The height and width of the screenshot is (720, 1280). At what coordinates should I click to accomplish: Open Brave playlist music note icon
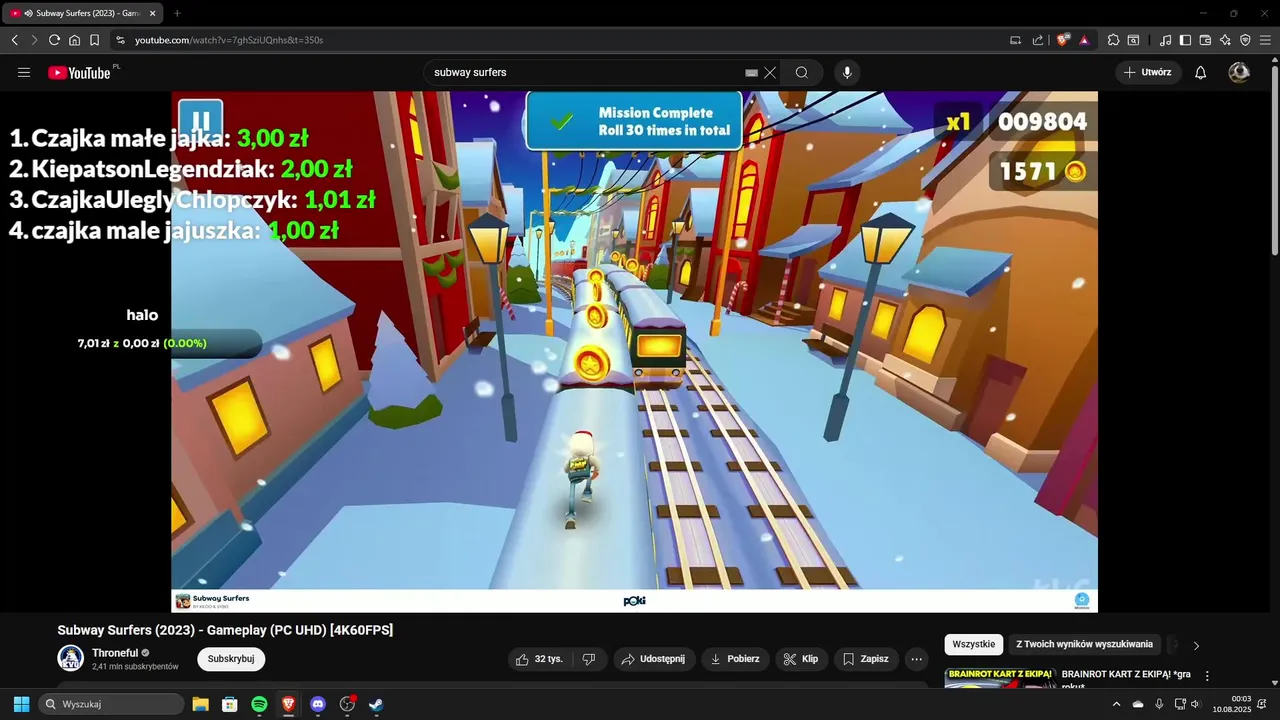[x=1165, y=40]
